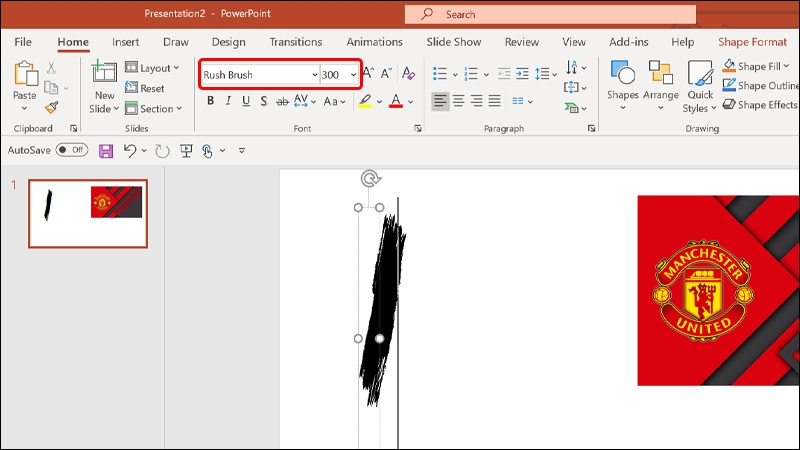Open highlight color dropdown arrow
Viewport: 800px width, 450px height.
click(x=379, y=102)
